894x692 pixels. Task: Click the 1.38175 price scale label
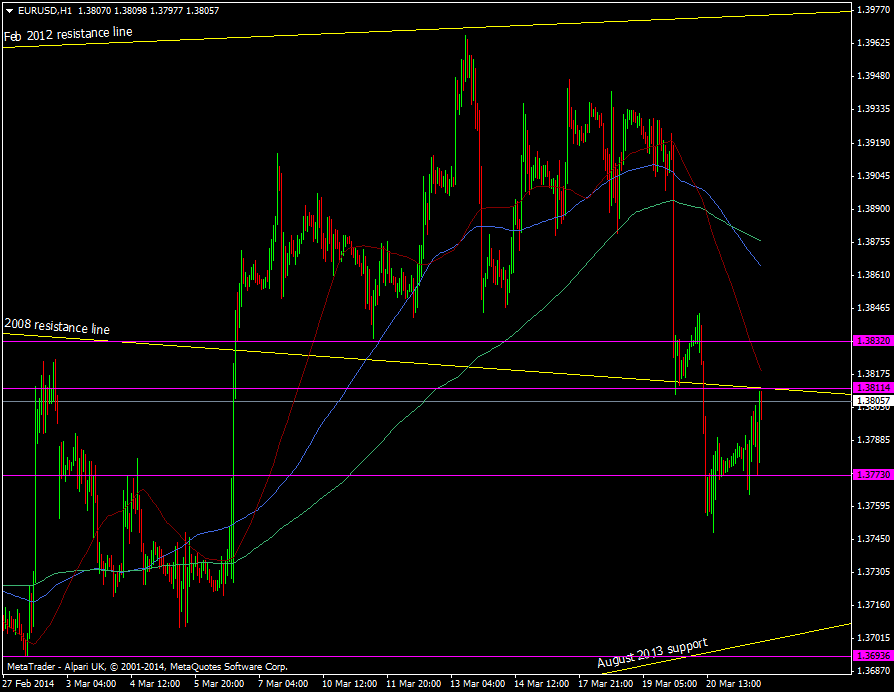873,374
